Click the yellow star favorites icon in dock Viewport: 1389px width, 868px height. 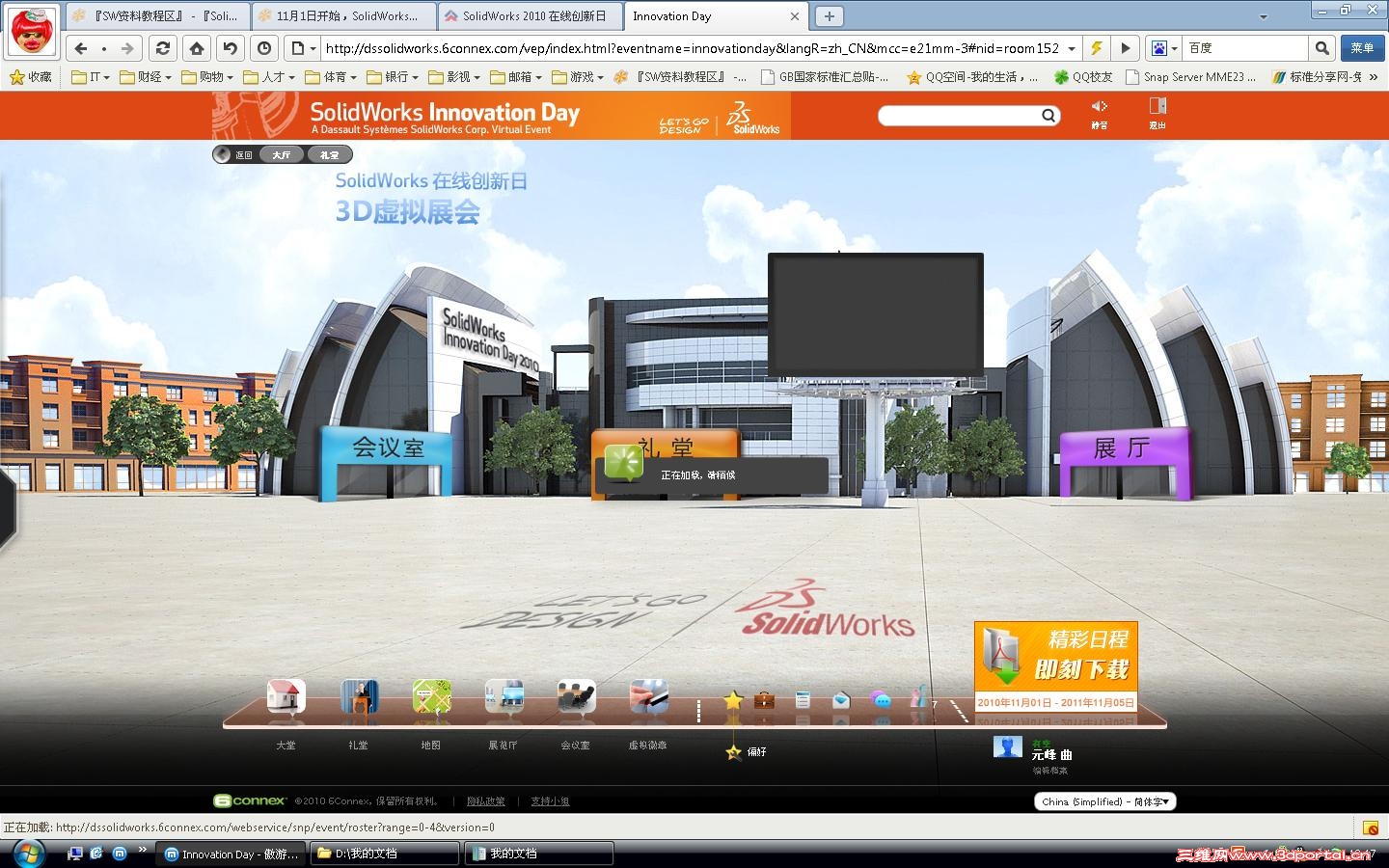(733, 700)
